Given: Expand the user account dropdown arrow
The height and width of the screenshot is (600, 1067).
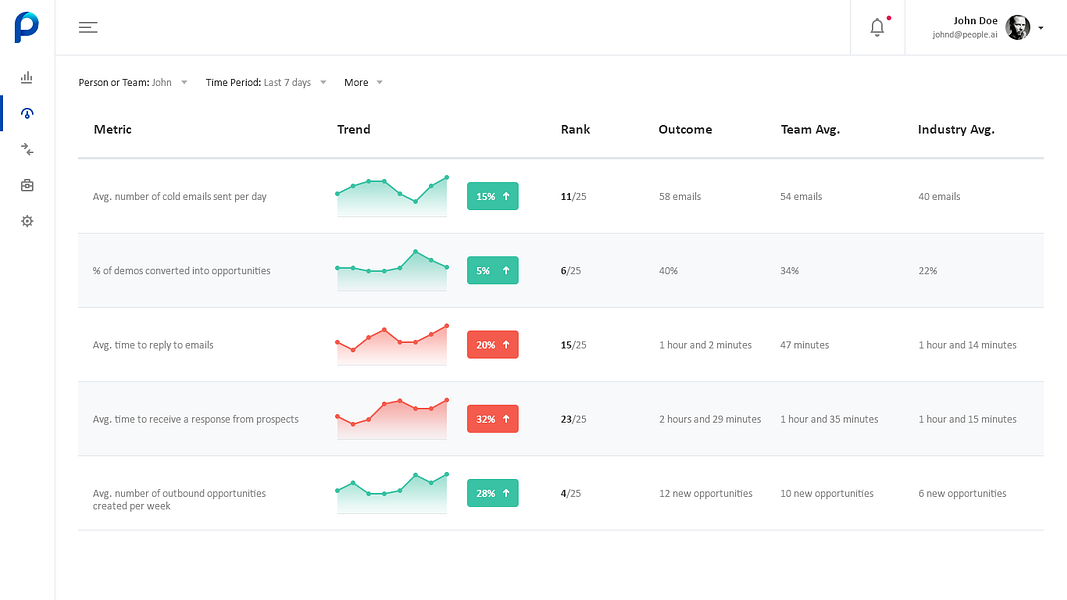Looking at the screenshot, I should tap(1040, 28).
